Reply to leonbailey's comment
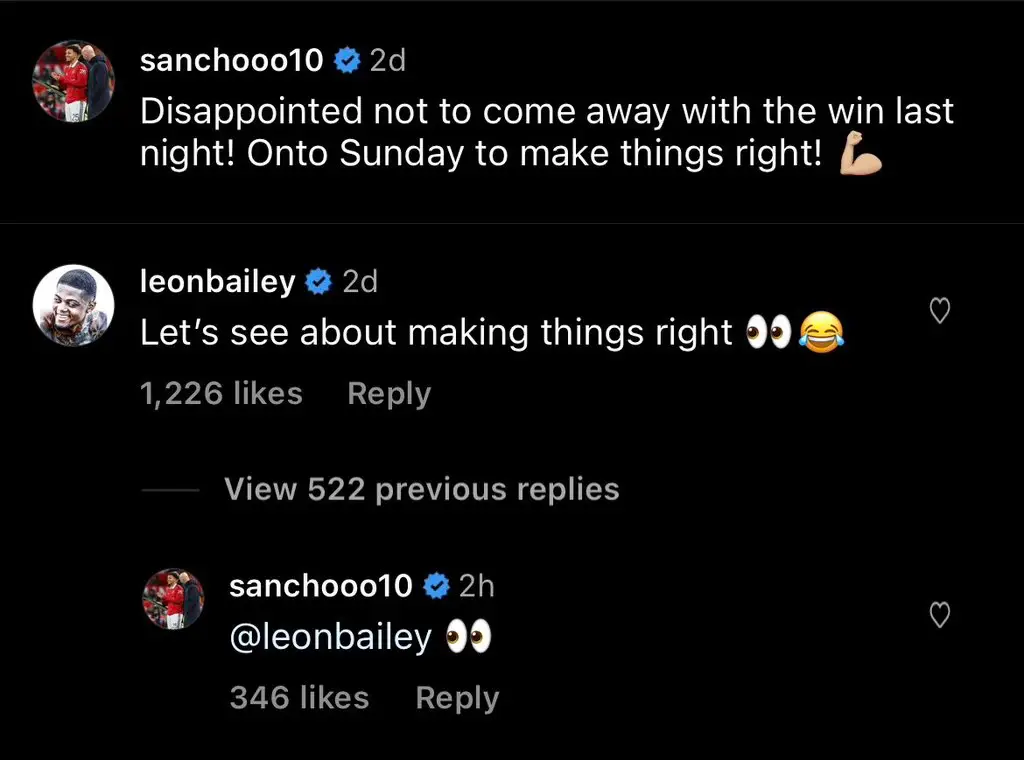This screenshot has width=1024, height=760. tap(388, 393)
